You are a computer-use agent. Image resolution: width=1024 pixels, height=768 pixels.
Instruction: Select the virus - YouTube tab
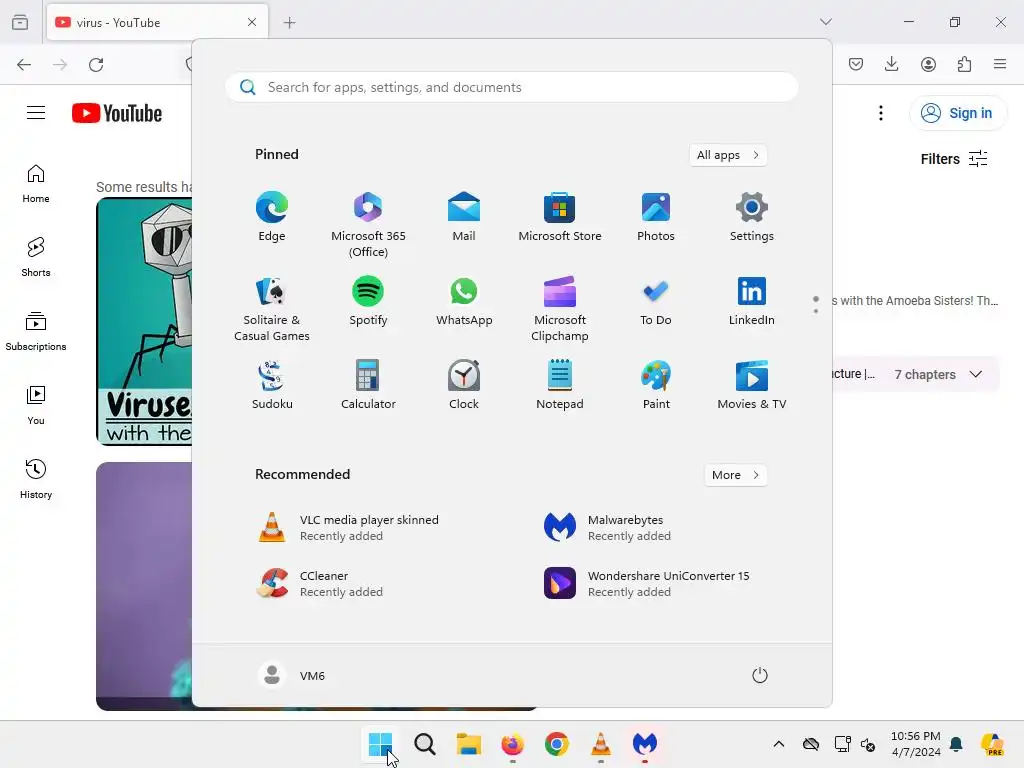tap(157, 23)
